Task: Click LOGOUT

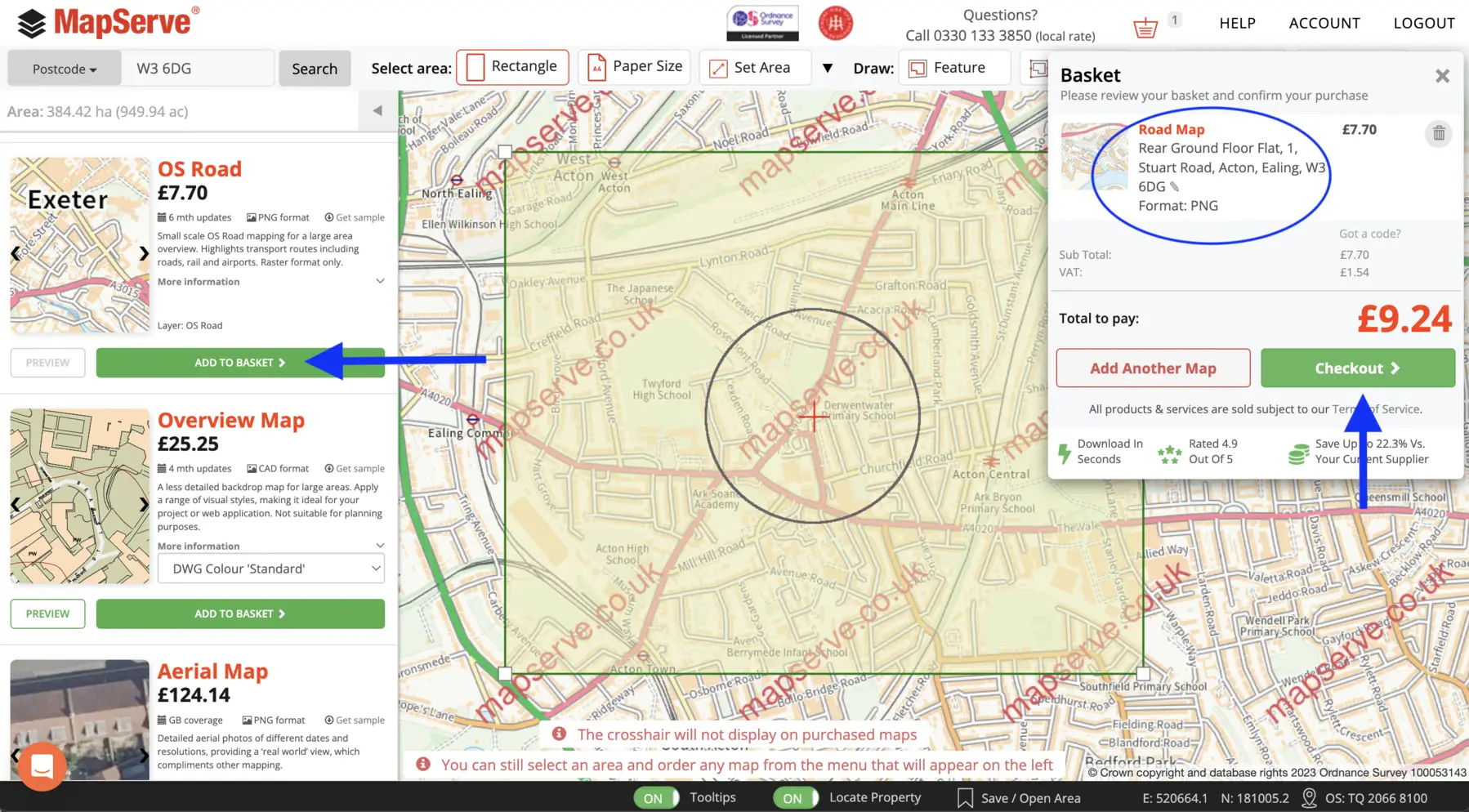Action: point(1424,23)
